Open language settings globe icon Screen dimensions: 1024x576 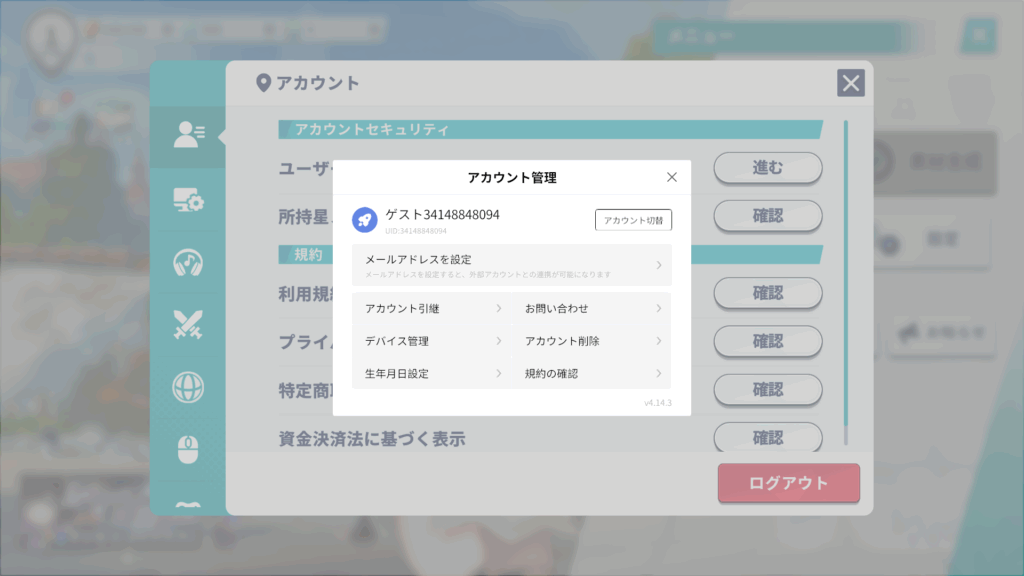point(188,386)
